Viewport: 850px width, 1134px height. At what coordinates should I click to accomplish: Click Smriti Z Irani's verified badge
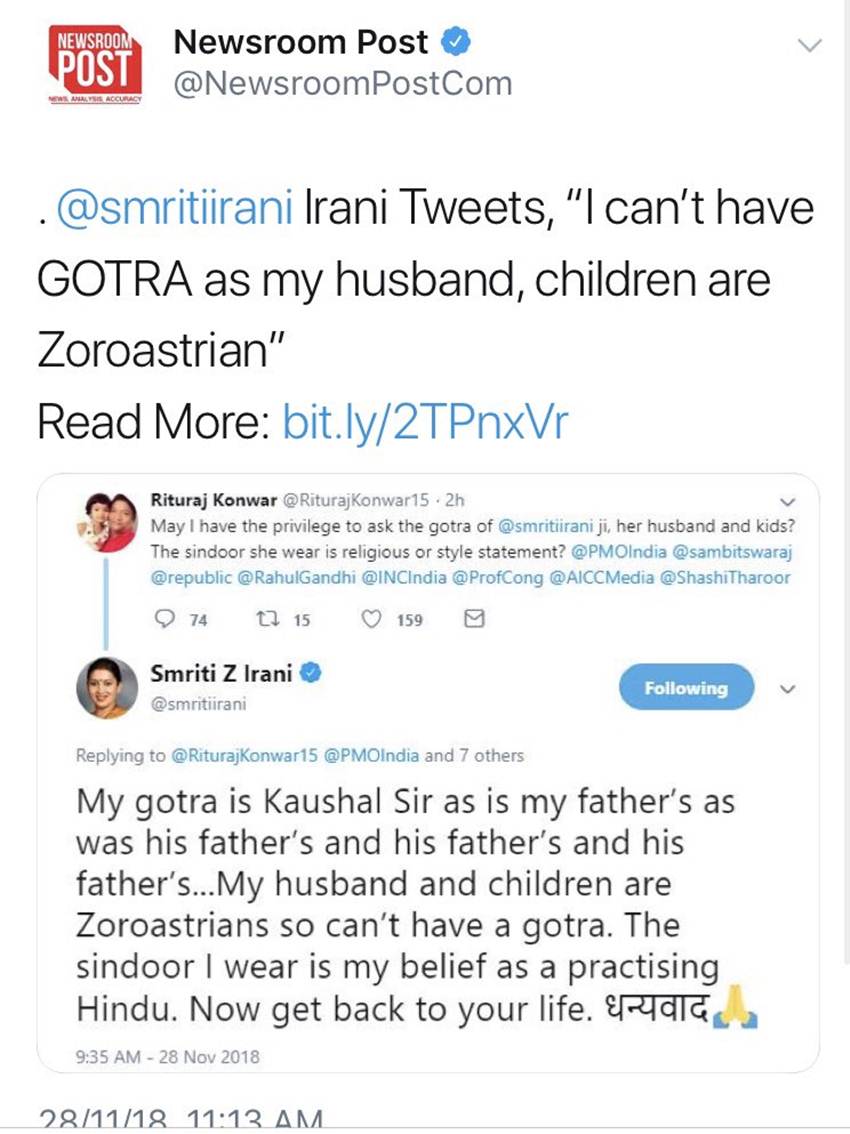(x=311, y=674)
